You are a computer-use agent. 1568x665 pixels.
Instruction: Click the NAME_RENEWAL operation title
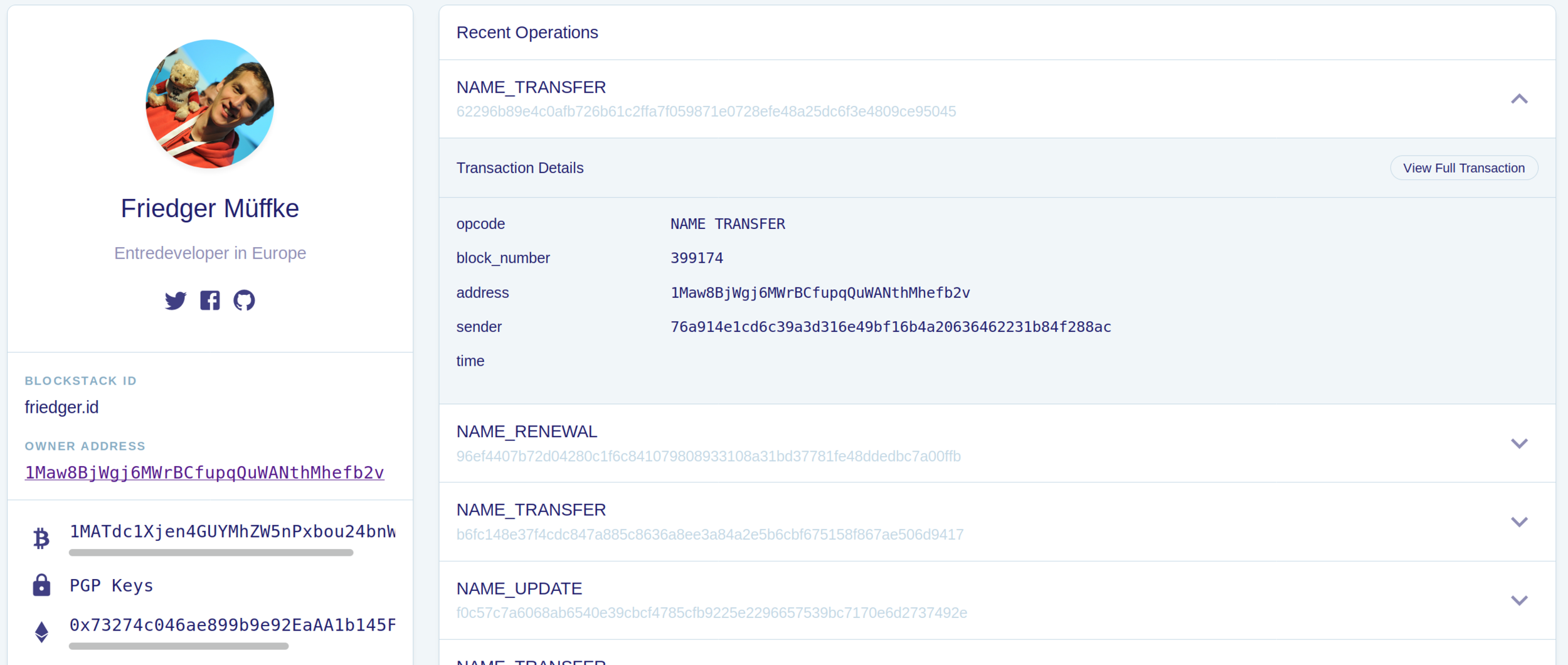point(527,432)
